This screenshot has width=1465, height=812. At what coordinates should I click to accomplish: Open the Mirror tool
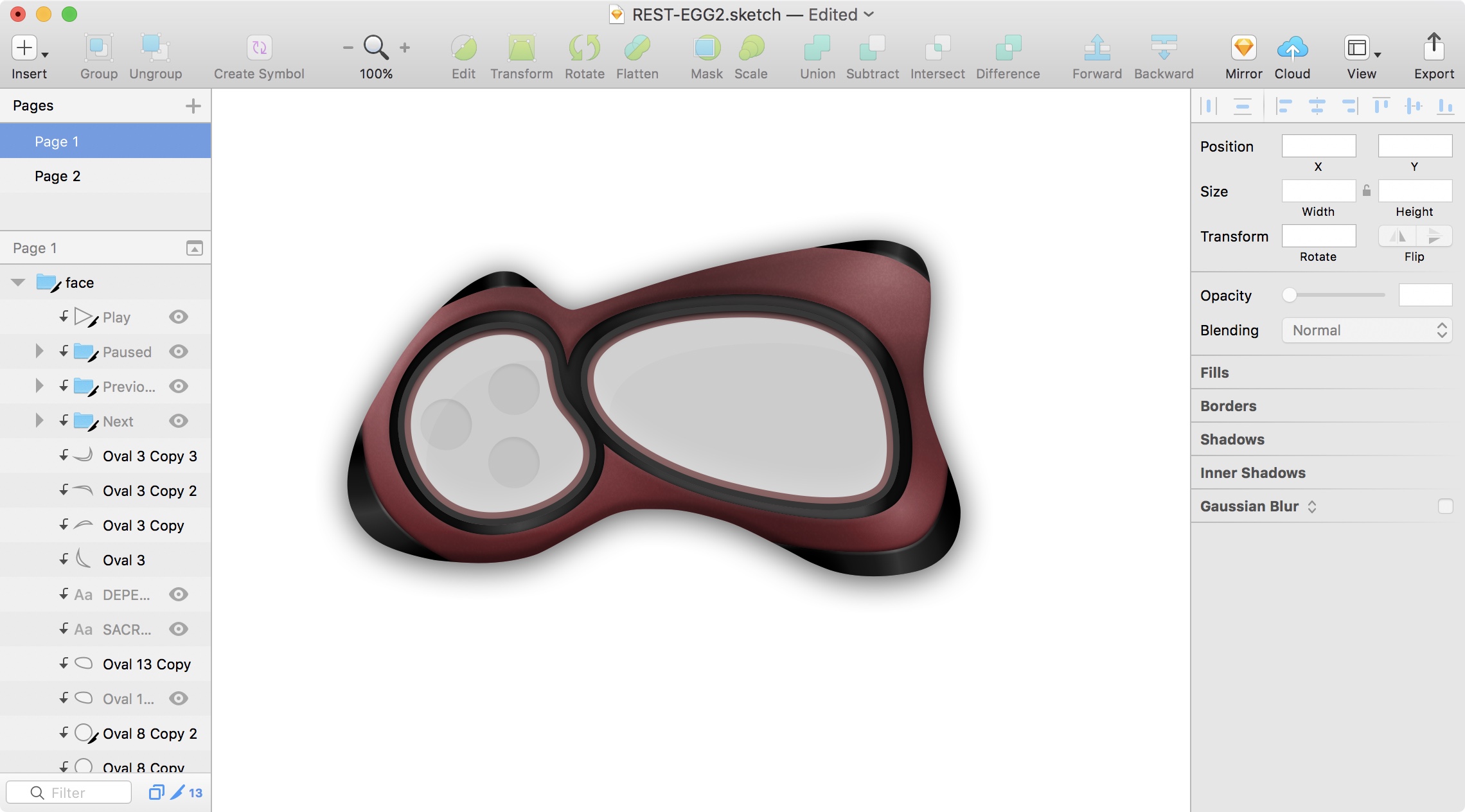pos(1243,48)
